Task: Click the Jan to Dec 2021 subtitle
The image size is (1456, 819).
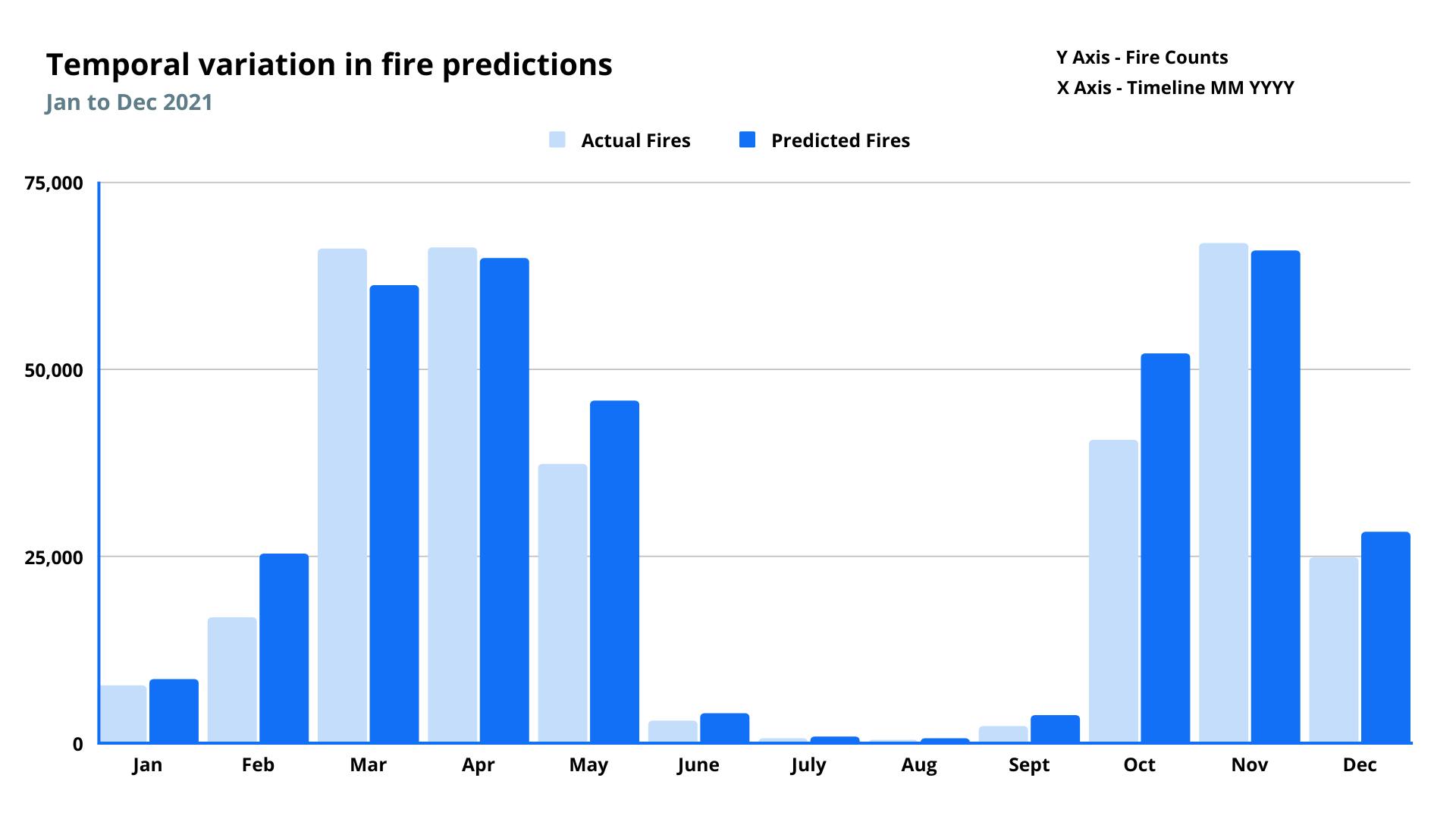Action: pos(129,102)
